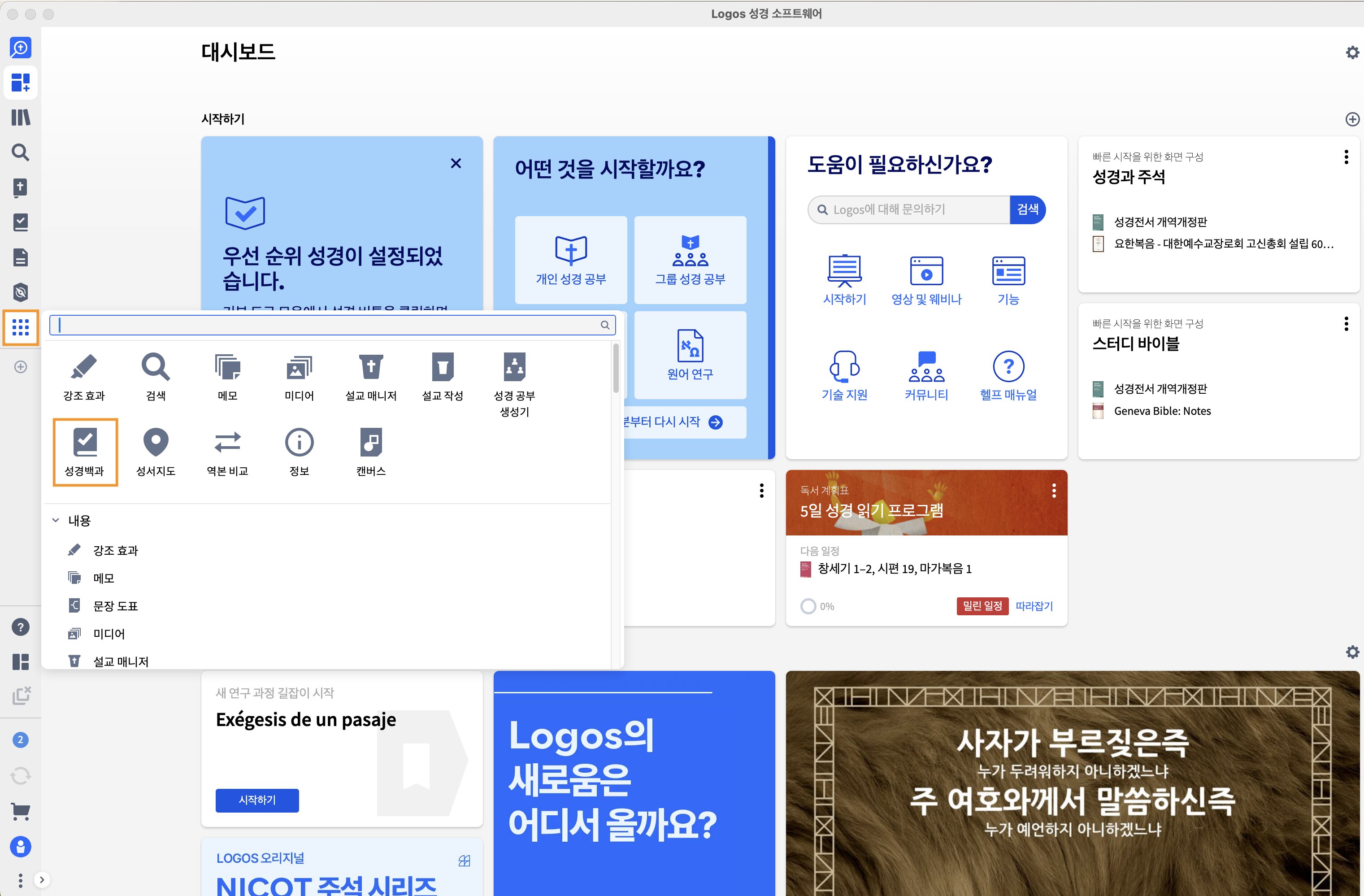Screen dimensions: 1364x896
Task: Click the notifications badge showing 2
Action: click(x=21, y=739)
